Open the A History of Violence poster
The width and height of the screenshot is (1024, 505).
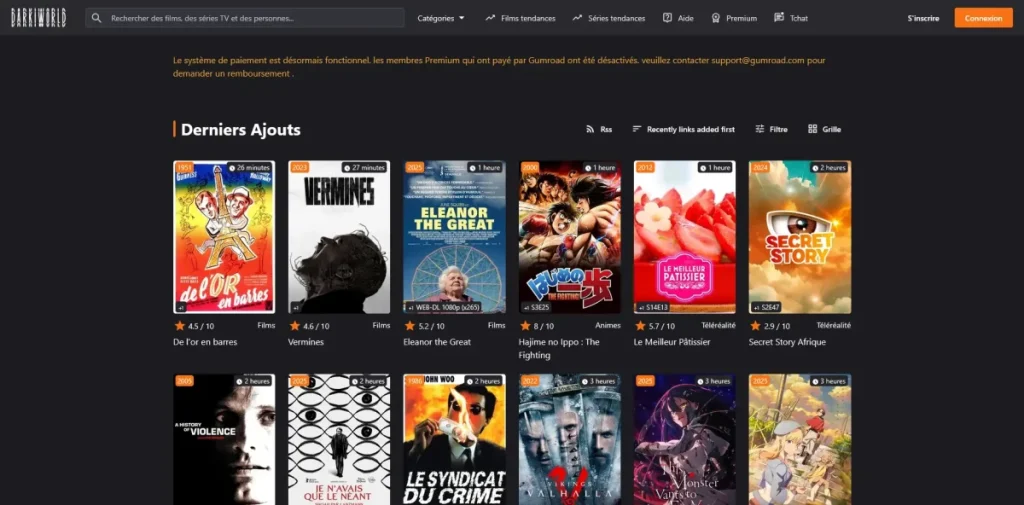[224, 439]
